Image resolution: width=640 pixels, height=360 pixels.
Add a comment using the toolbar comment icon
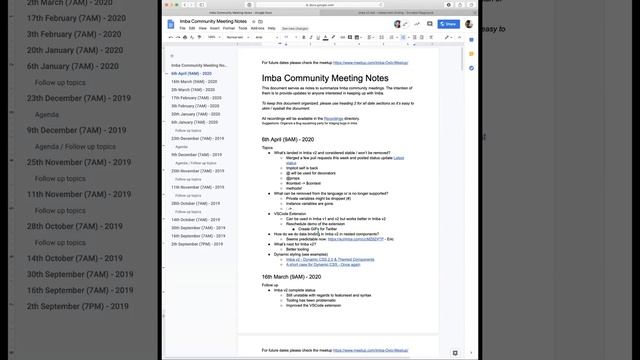point(350,37)
